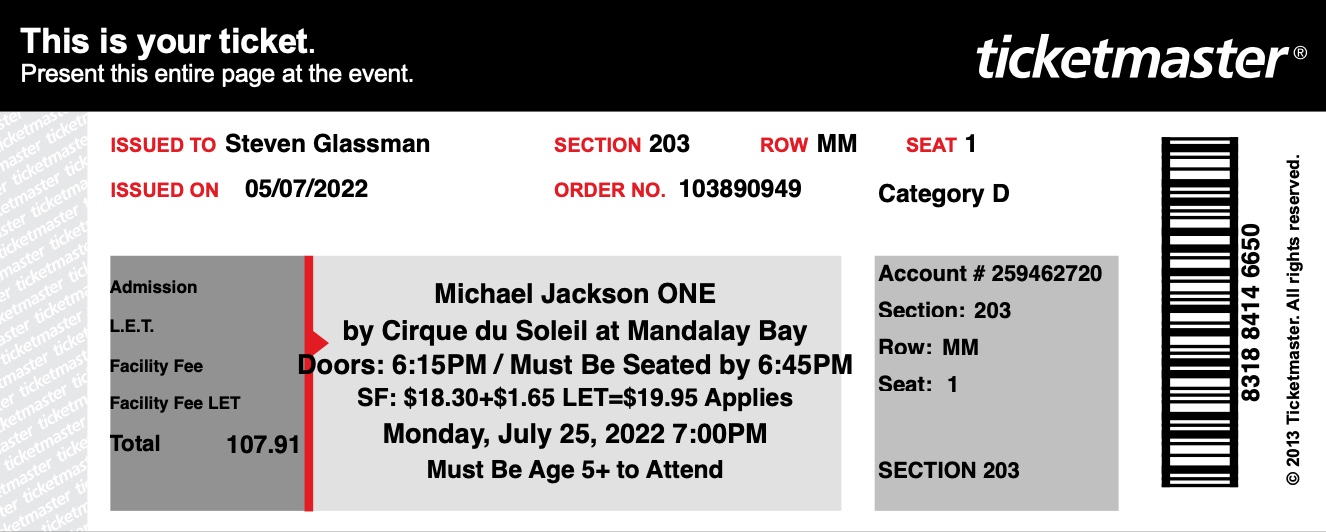Viewport: 1326px width, 532px height.
Task: Click the total amount 107.91
Action: tap(263, 445)
